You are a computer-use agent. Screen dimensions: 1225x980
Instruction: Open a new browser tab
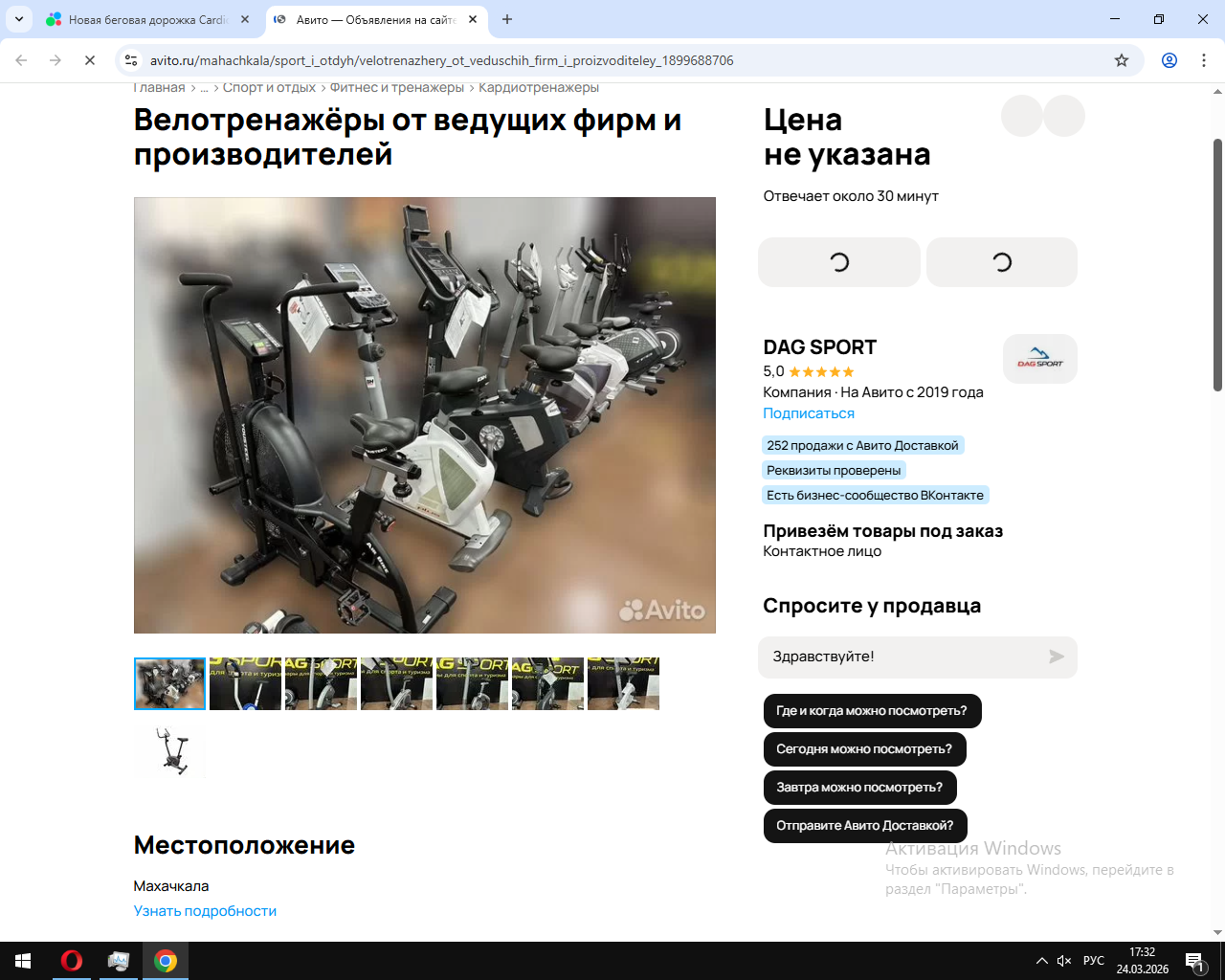pyautogui.click(x=507, y=19)
